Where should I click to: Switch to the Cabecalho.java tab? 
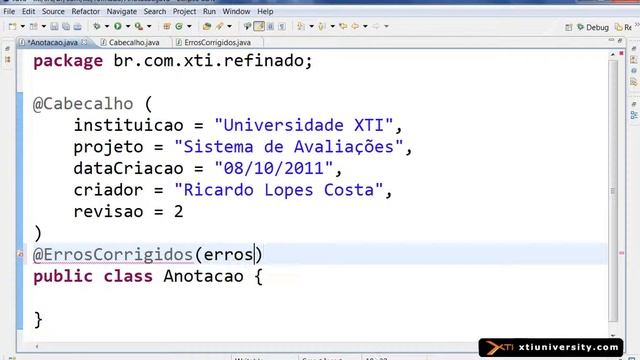(x=133, y=42)
